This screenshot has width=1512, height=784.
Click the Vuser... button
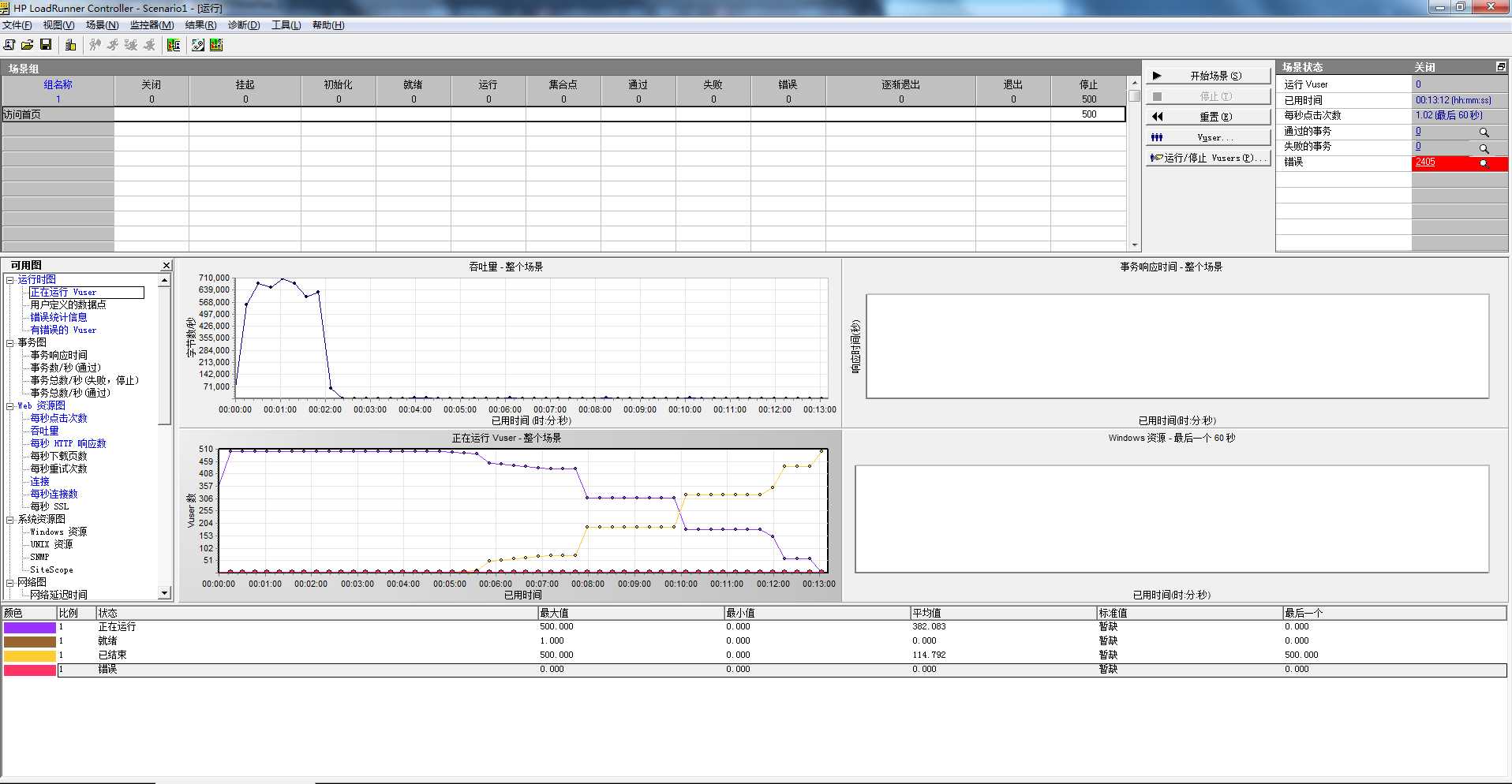(1208, 137)
